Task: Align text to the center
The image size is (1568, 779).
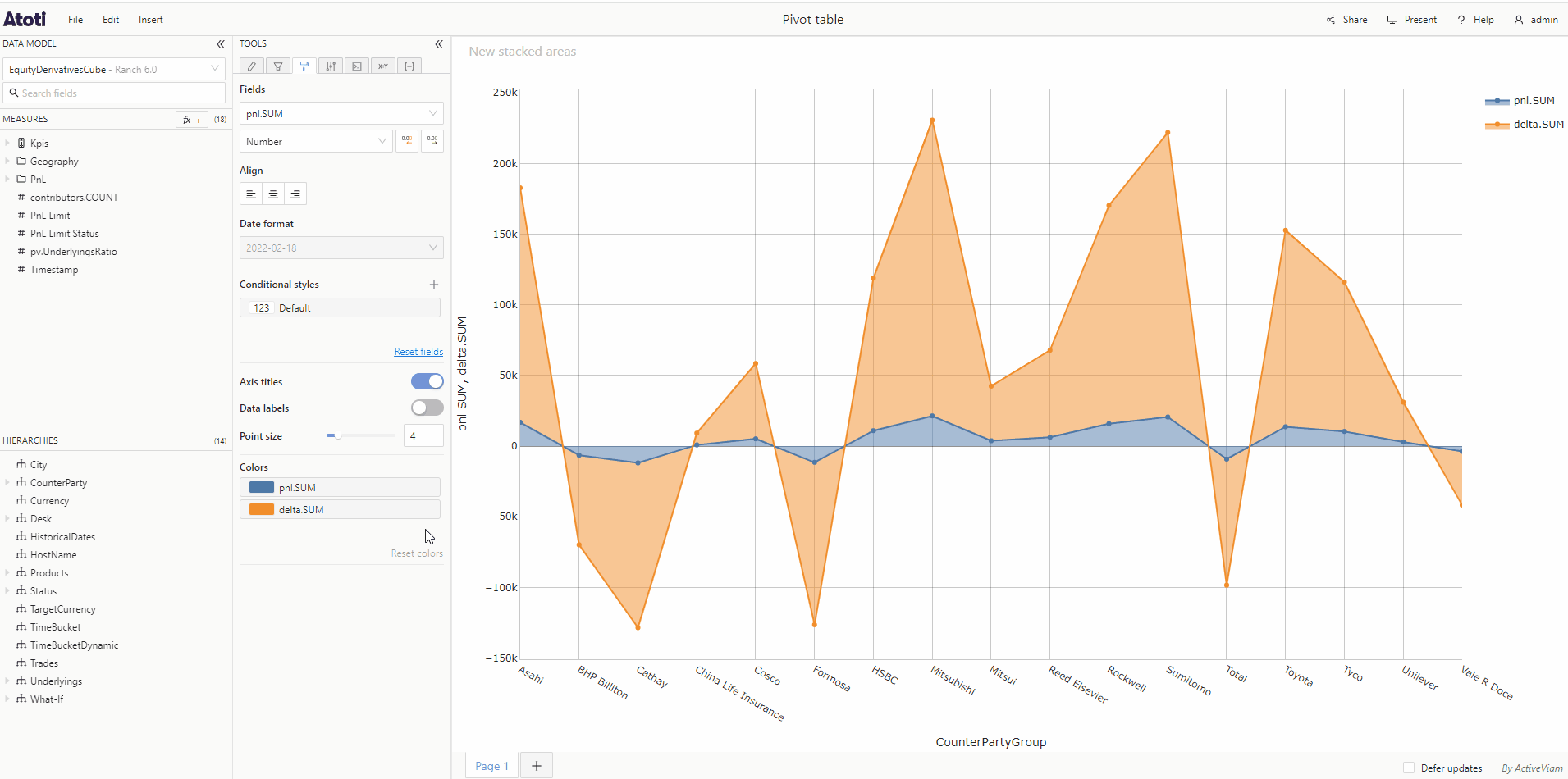Action: 273,194
